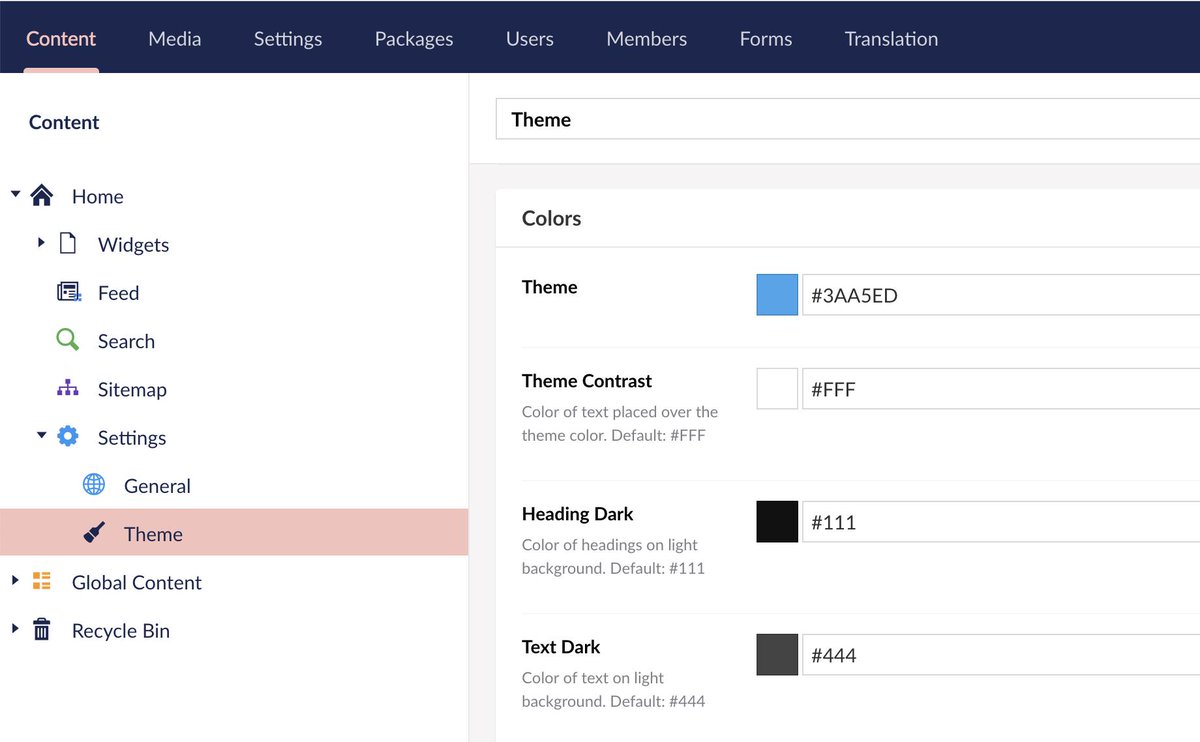
Task: Click the General globe icon
Action: [x=94, y=485]
